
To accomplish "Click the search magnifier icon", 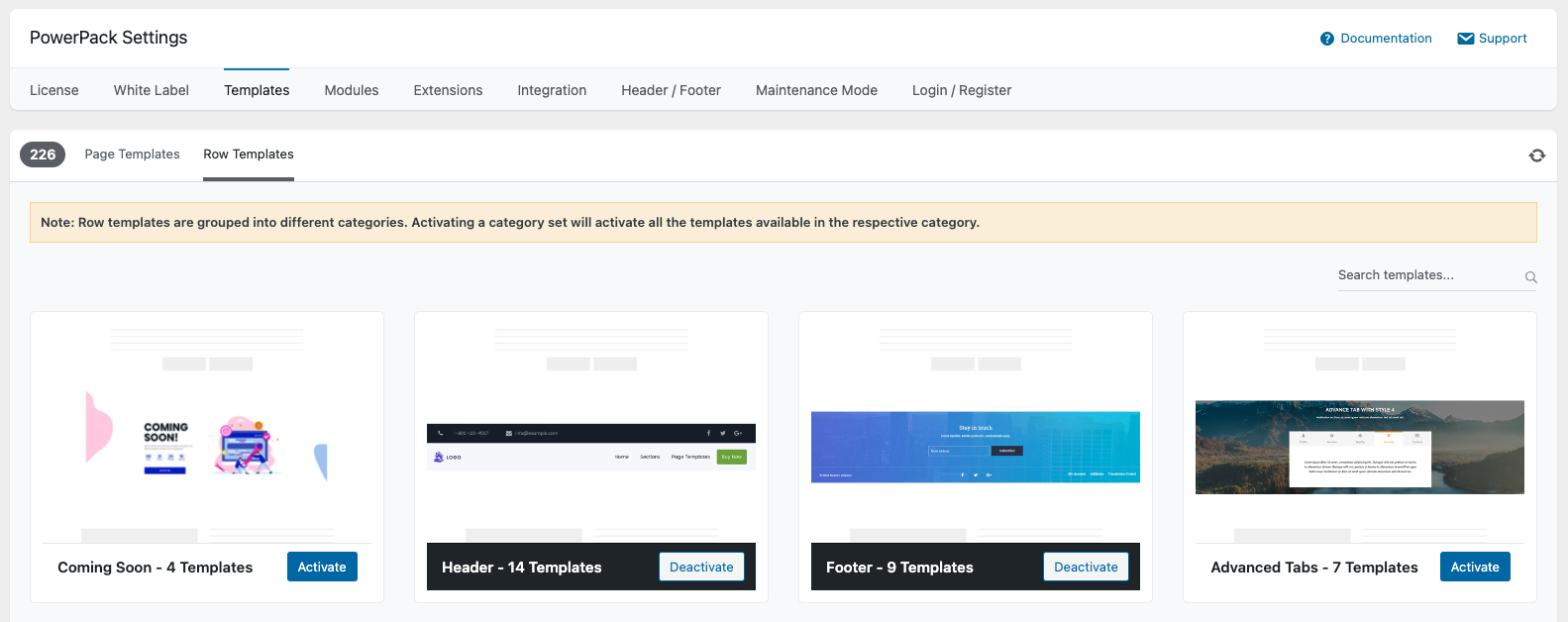I will pyautogui.click(x=1530, y=277).
